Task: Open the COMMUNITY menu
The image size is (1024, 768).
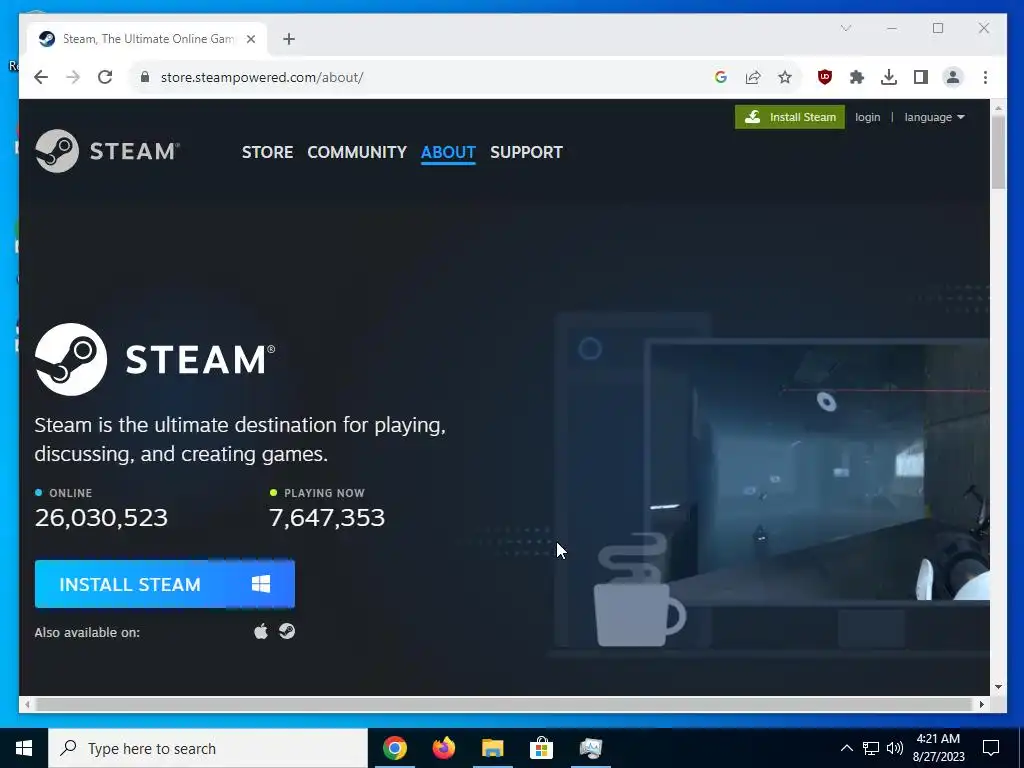Action: point(357,152)
